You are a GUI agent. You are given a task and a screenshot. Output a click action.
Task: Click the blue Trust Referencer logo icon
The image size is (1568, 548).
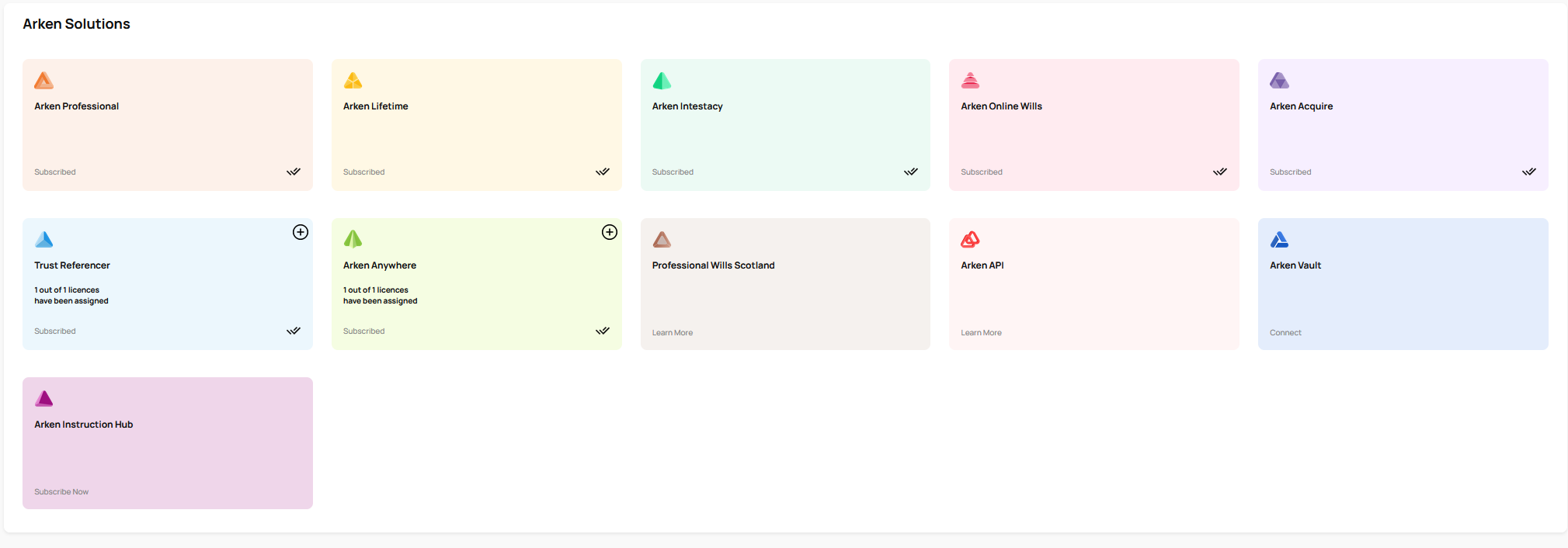click(x=44, y=240)
